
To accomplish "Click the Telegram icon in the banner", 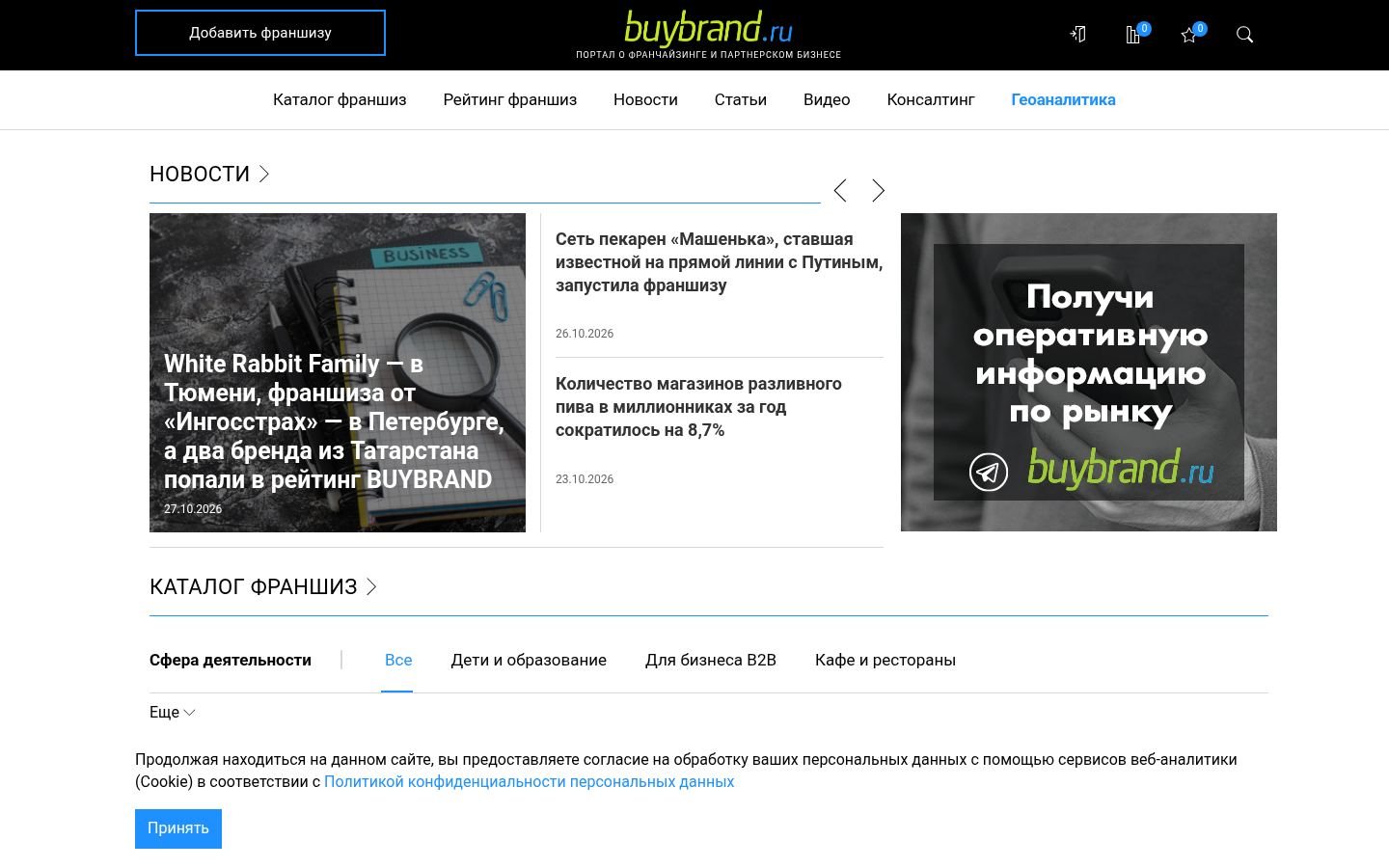I will 989,473.
